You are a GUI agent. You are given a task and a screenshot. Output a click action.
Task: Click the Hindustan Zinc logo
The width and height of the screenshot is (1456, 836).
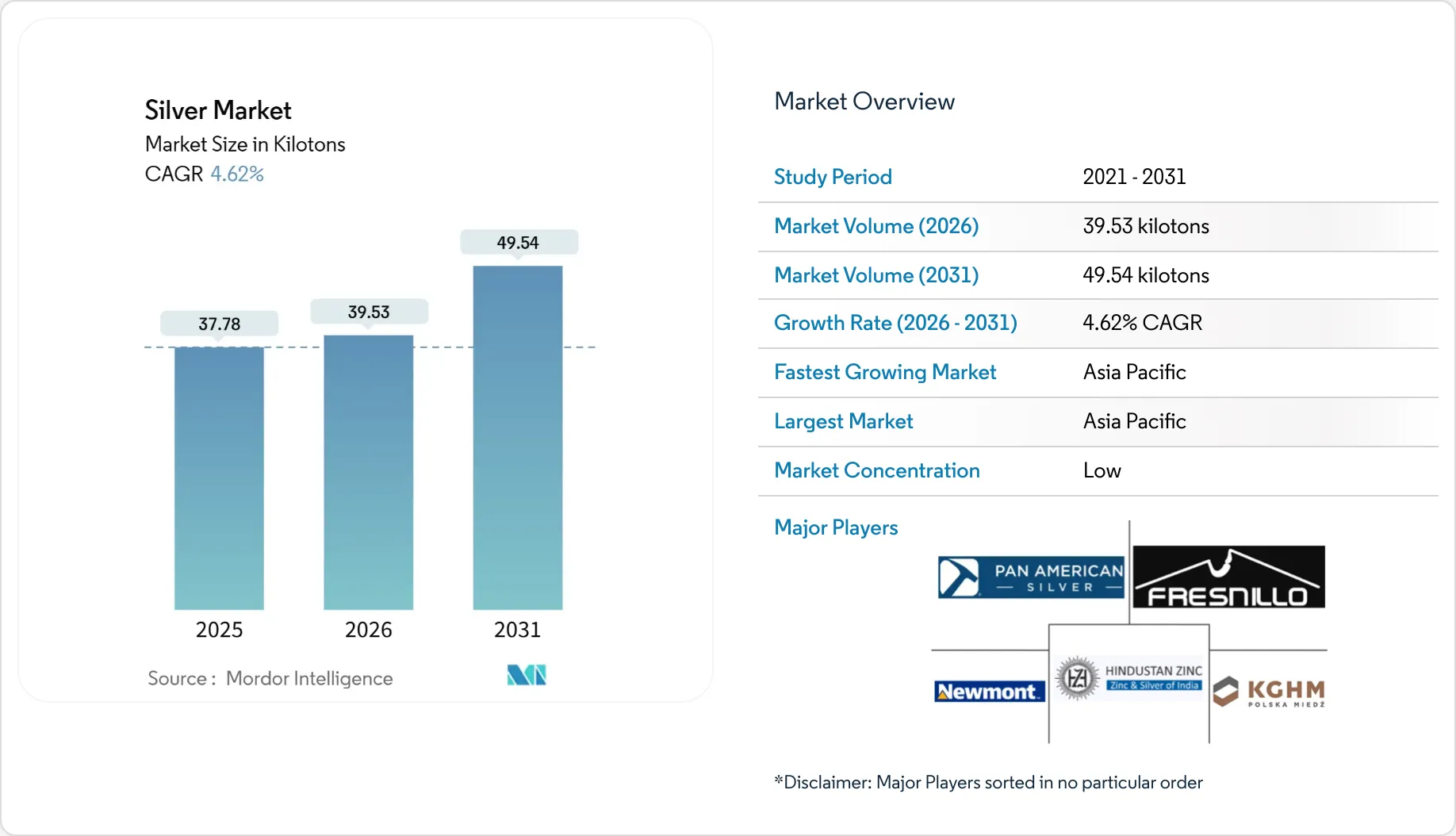pyautogui.click(x=1129, y=678)
